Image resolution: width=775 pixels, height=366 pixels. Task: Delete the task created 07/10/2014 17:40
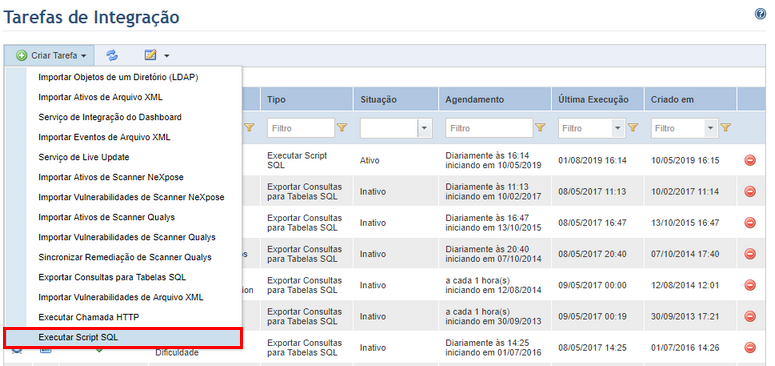click(x=750, y=254)
